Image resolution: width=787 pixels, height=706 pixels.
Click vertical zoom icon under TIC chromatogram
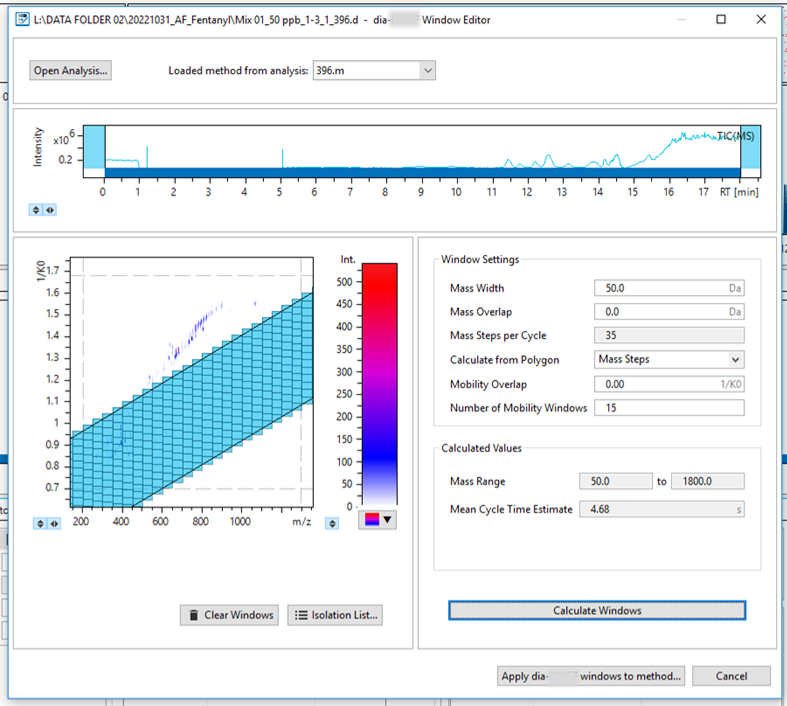tap(36, 210)
